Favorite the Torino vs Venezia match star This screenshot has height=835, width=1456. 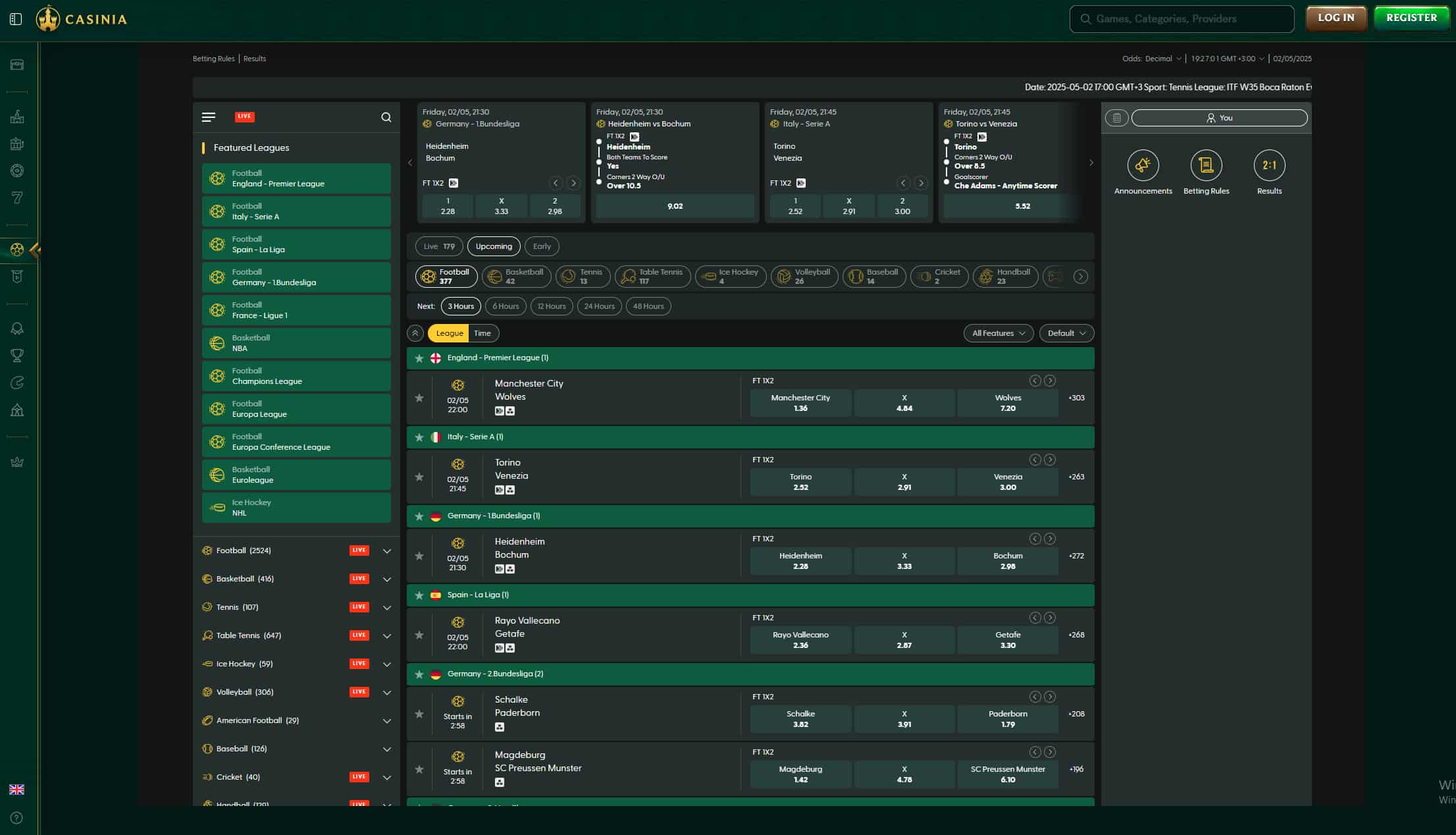419,477
